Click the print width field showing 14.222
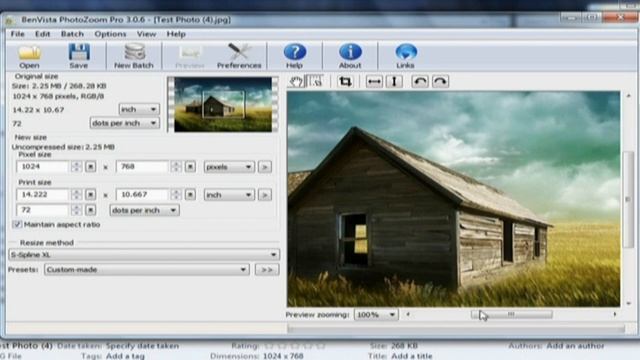This screenshot has width=640, height=360. click(42, 195)
